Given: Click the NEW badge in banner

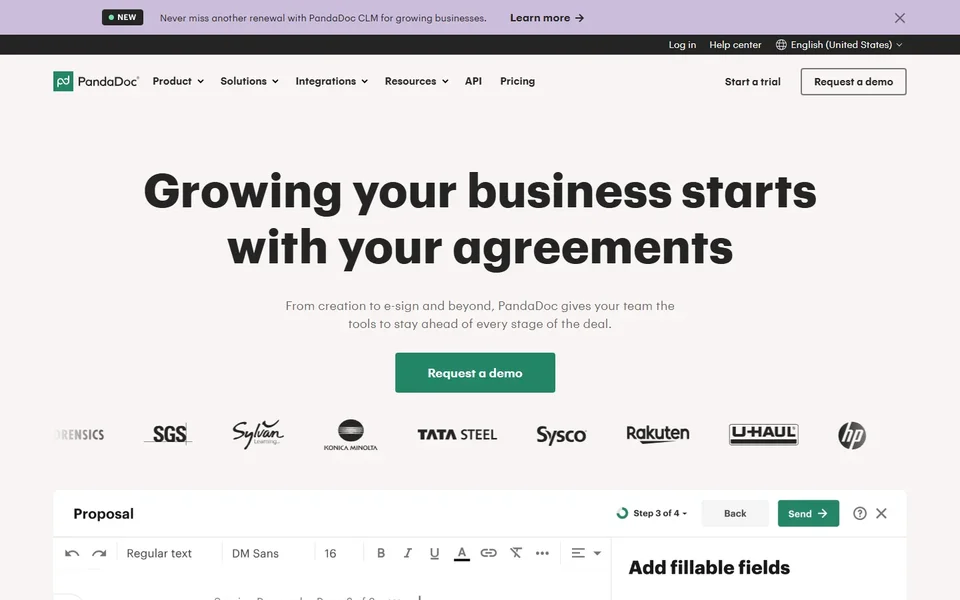Looking at the screenshot, I should tap(122, 17).
